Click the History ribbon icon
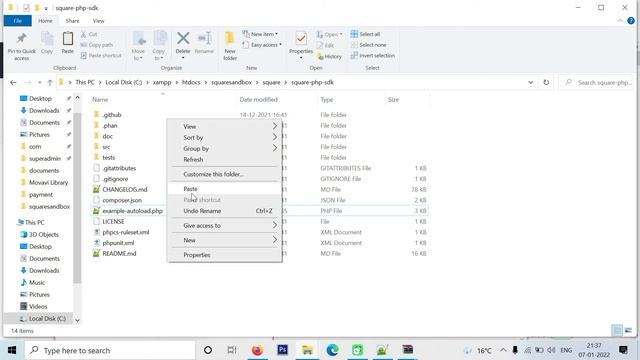The height and width of the screenshot is (360, 640). (329, 56)
